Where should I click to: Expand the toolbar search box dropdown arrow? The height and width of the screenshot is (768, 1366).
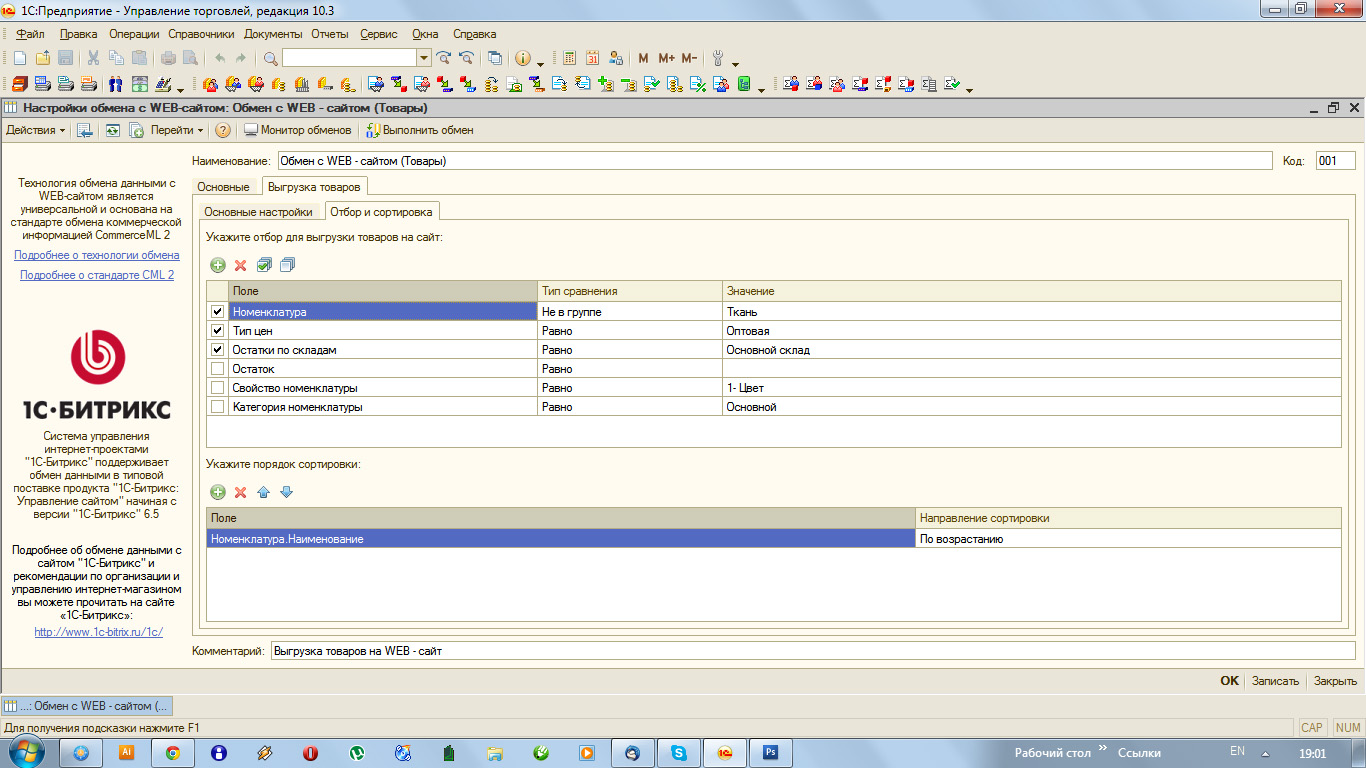(x=424, y=58)
